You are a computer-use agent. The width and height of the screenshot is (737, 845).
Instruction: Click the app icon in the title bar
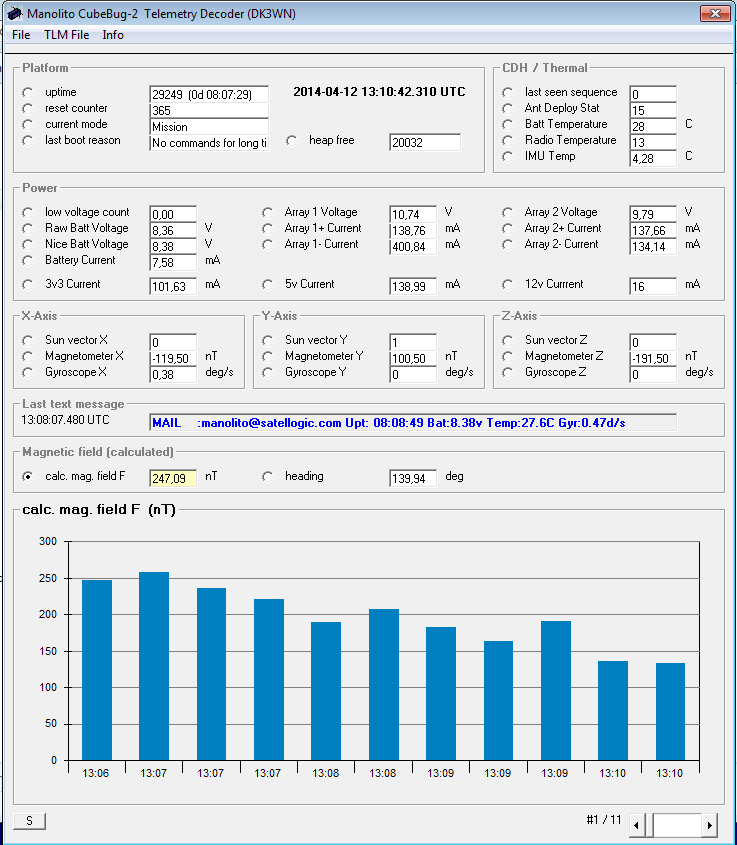point(15,13)
